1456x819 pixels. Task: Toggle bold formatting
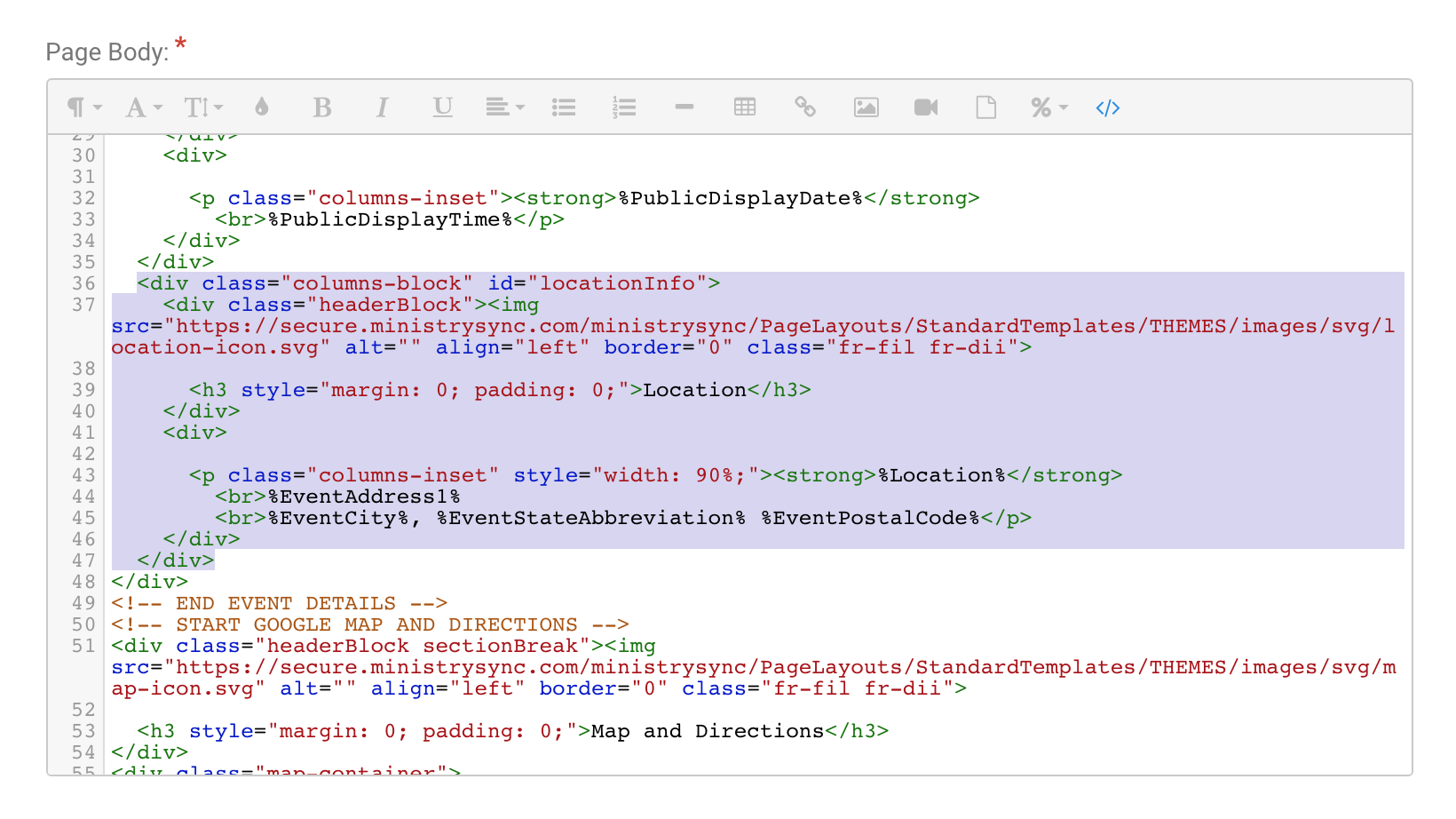click(x=322, y=107)
